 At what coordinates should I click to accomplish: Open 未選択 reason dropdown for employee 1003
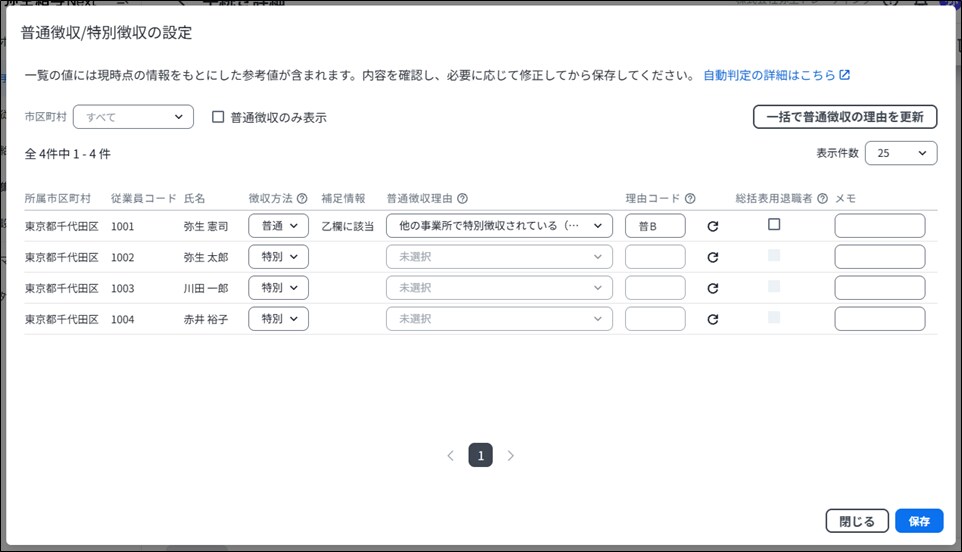click(499, 288)
